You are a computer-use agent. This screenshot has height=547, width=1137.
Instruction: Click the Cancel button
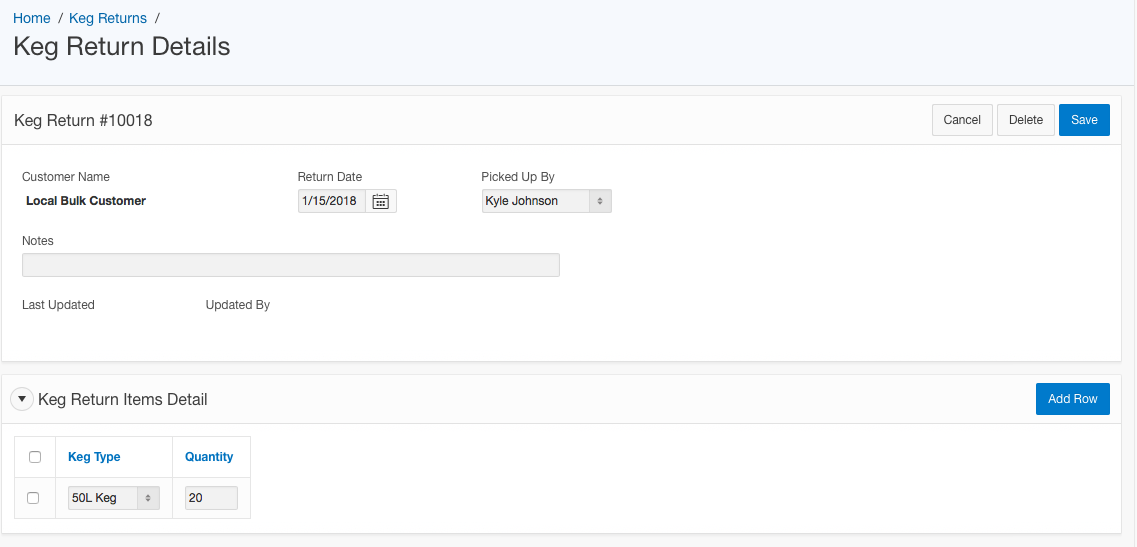pyautogui.click(x=962, y=120)
